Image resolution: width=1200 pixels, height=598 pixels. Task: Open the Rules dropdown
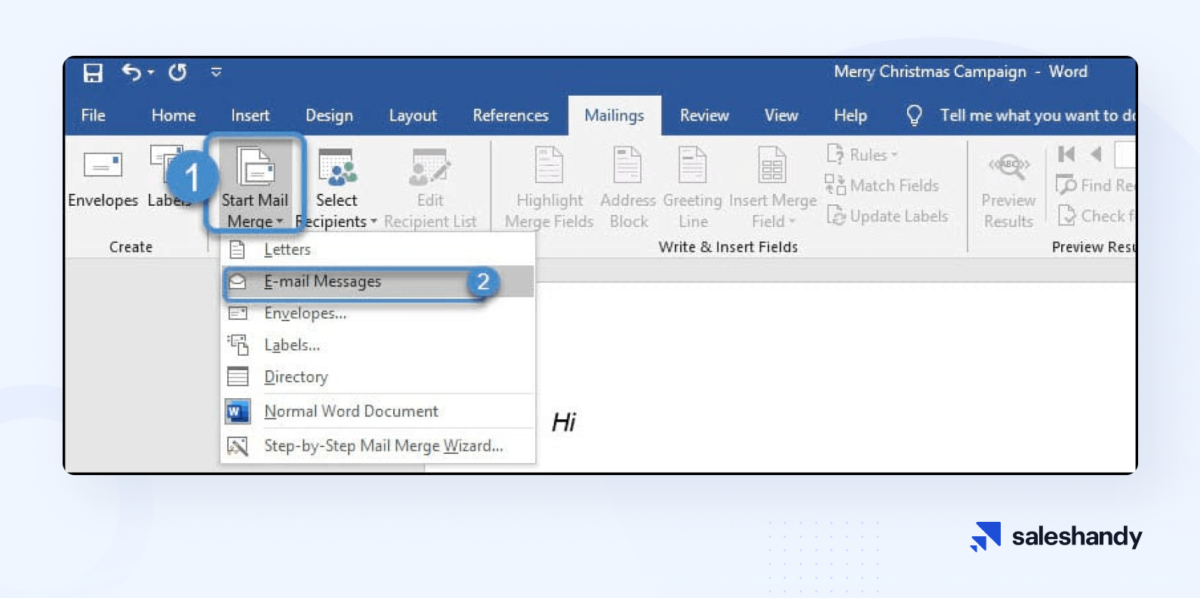(x=862, y=155)
